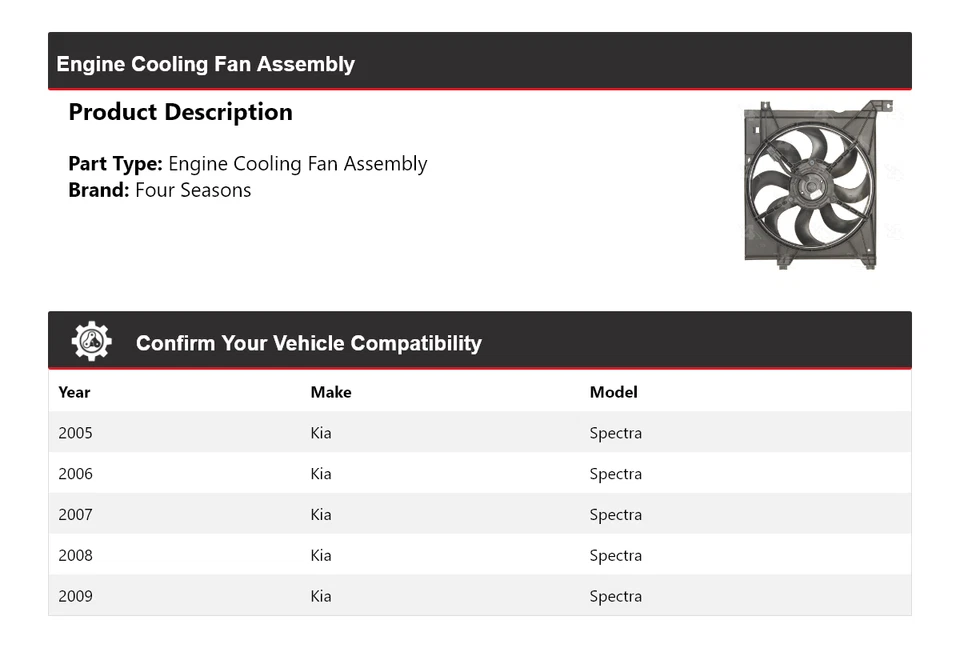960x648 pixels.
Task: Choose the 2006 year cell
Action: pos(75,474)
